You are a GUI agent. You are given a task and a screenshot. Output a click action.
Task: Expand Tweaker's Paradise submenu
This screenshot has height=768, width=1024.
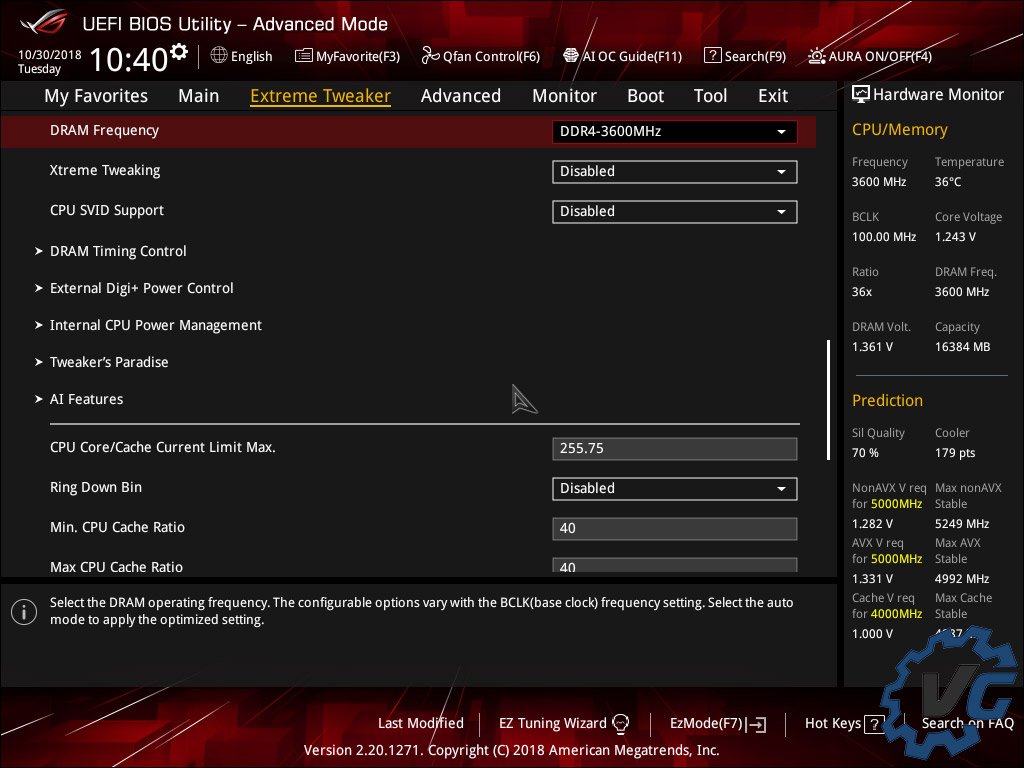(x=109, y=362)
